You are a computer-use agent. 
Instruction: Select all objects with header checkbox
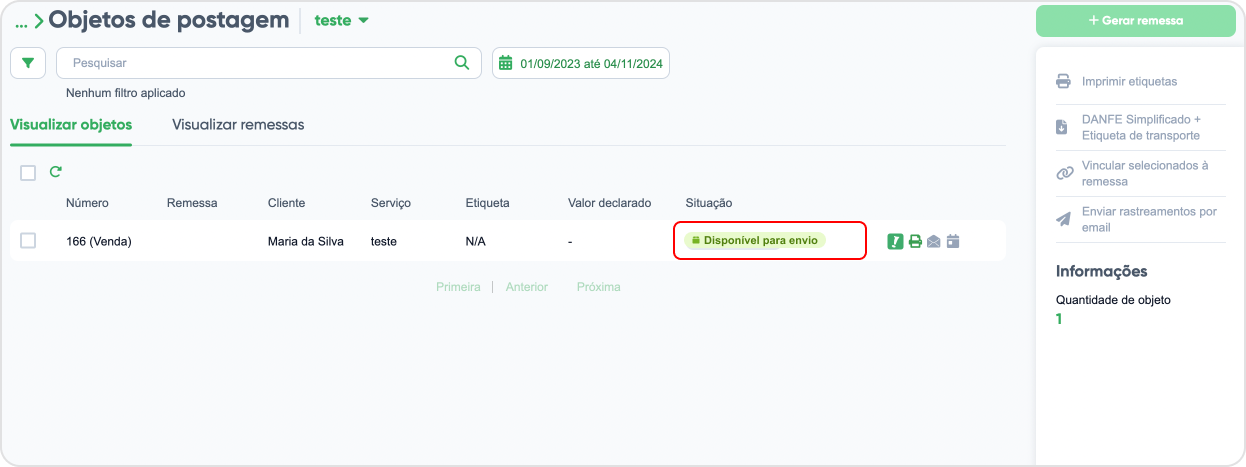tap(28, 173)
